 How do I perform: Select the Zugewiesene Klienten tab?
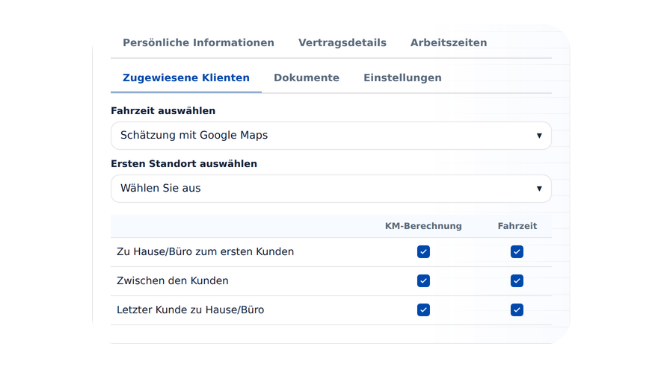click(186, 78)
